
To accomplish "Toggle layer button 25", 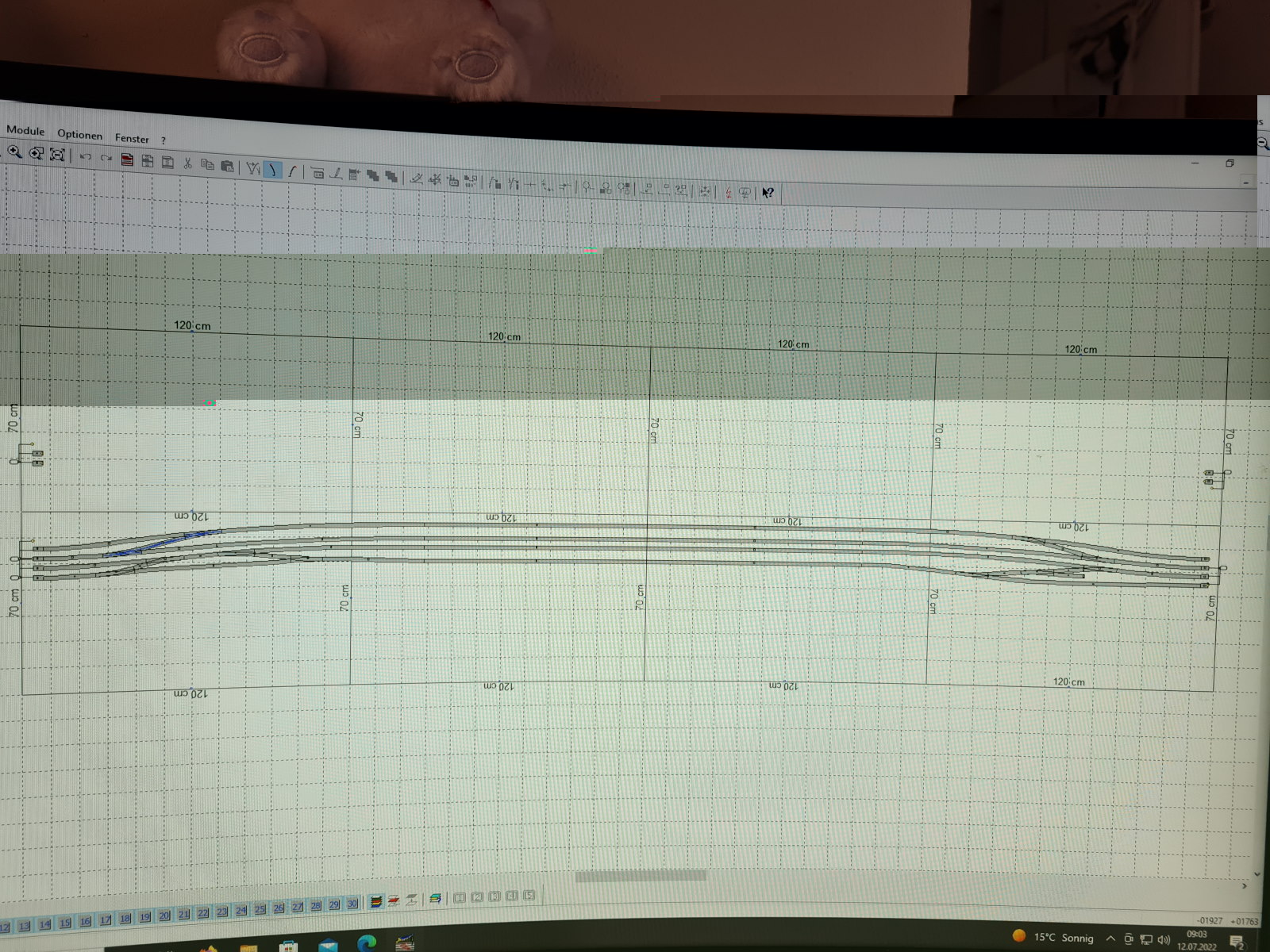I will click(260, 909).
